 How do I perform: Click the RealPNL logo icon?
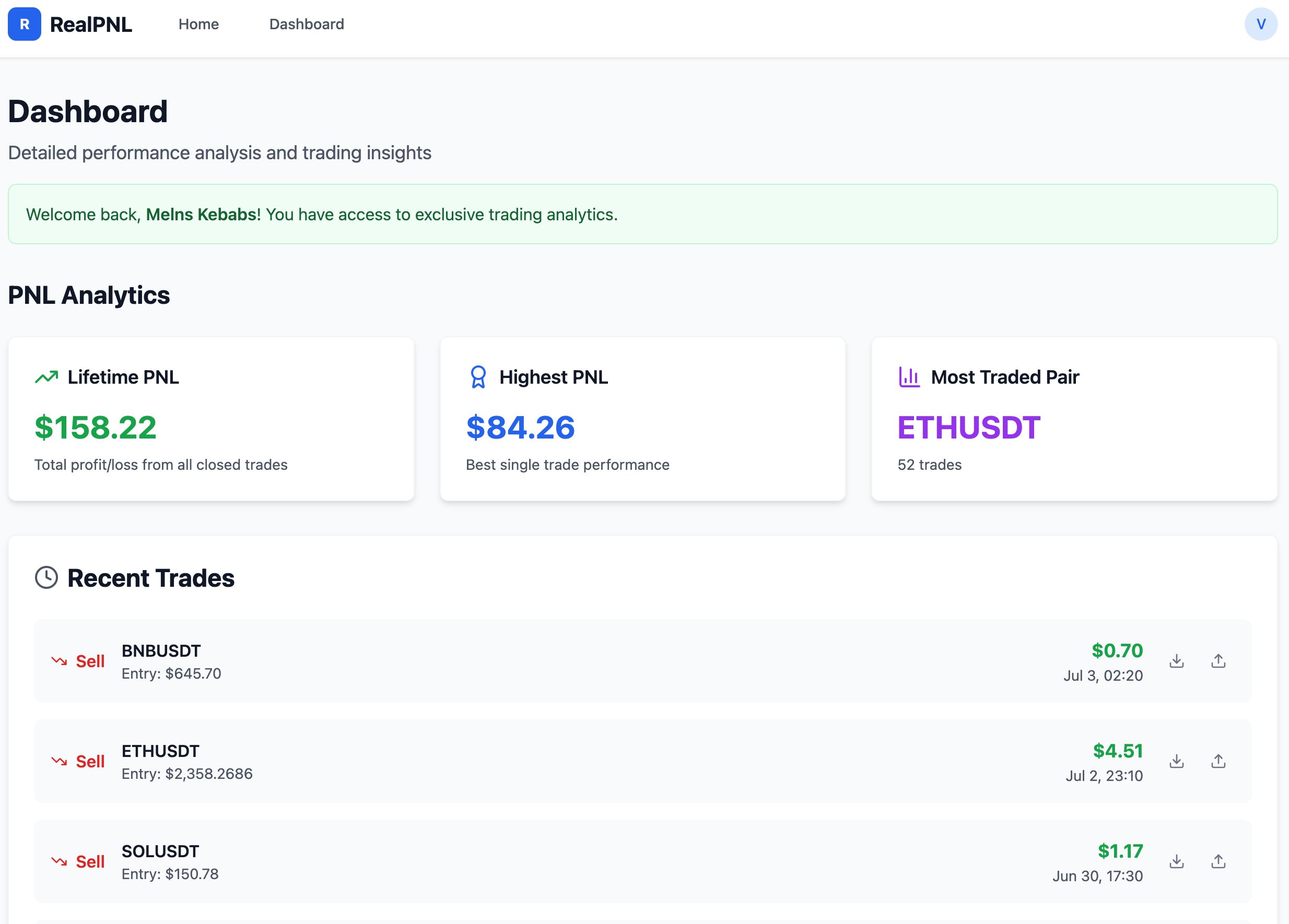(x=25, y=24)
